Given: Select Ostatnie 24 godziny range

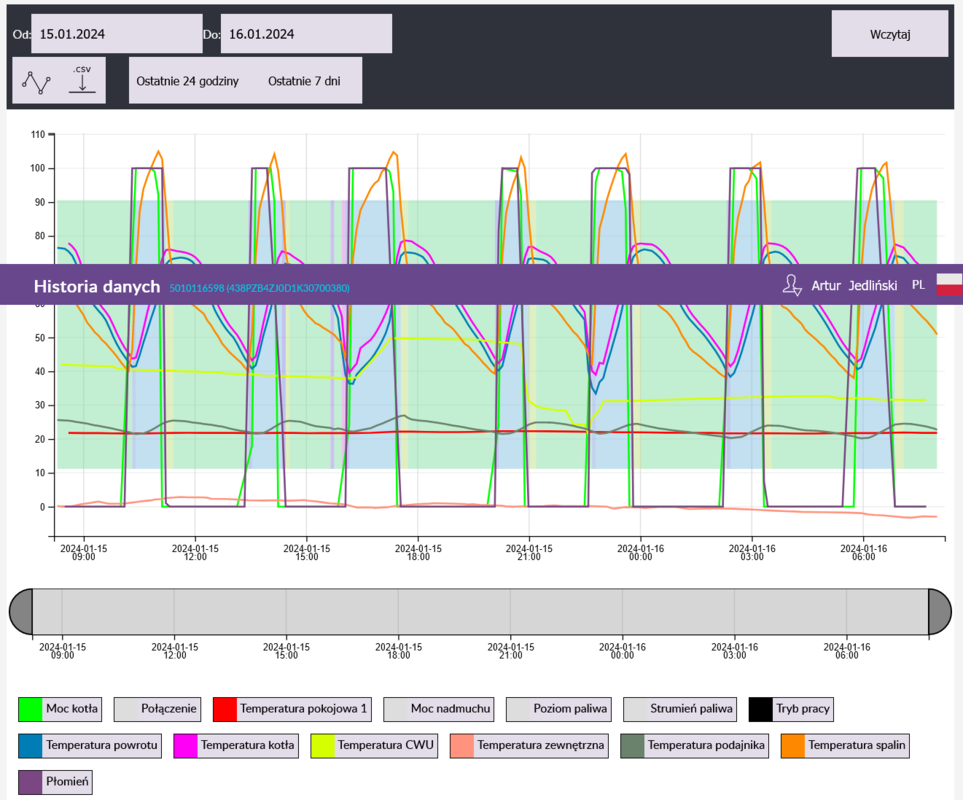Looking at the screenshot, I should [x=187, y=81].
